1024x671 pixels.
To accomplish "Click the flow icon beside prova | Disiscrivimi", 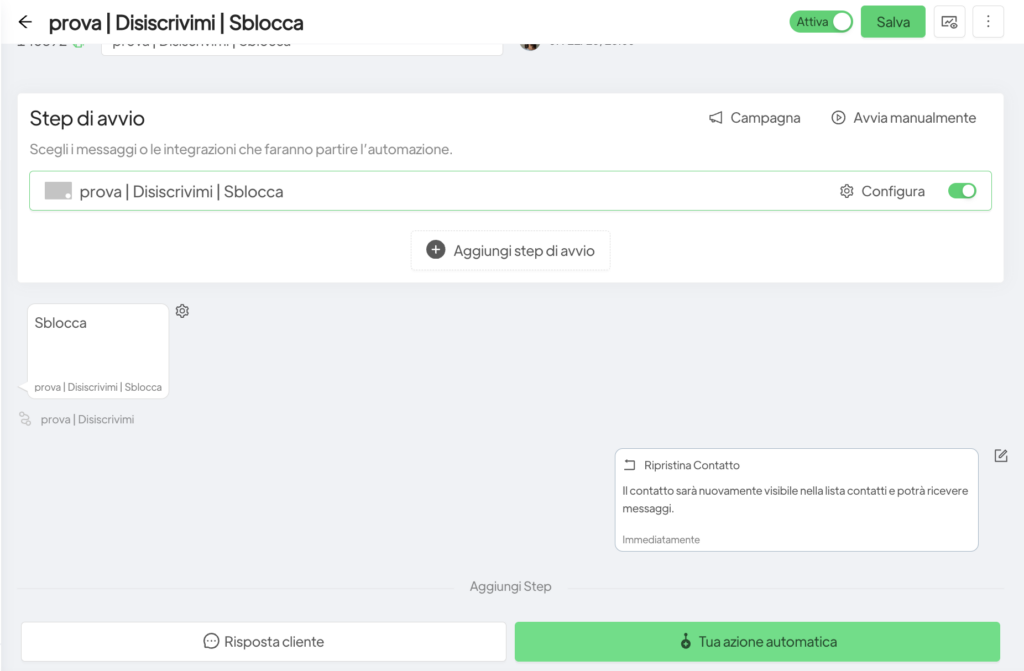I will pos(25,419).
